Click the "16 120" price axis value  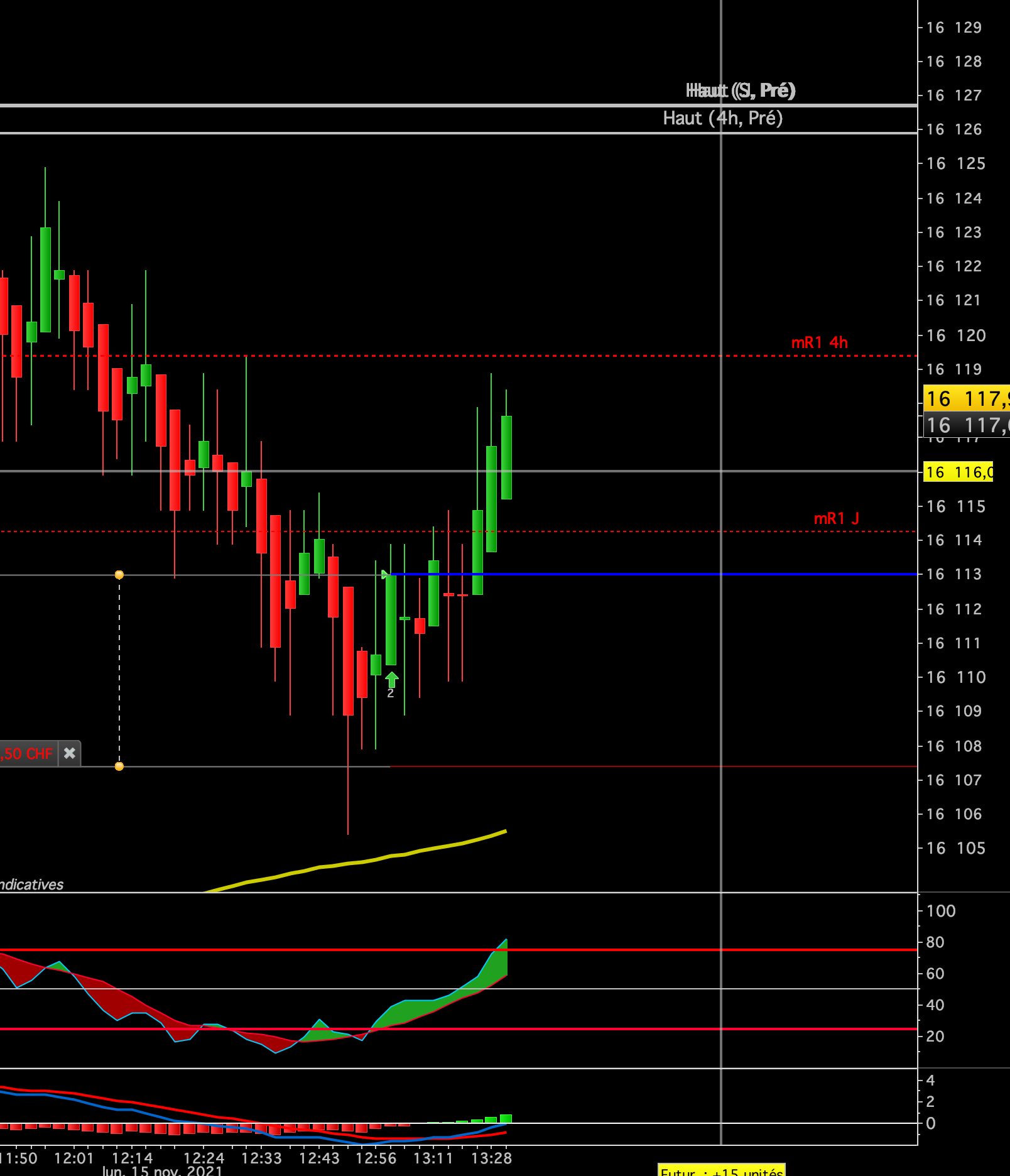[956, 335]
